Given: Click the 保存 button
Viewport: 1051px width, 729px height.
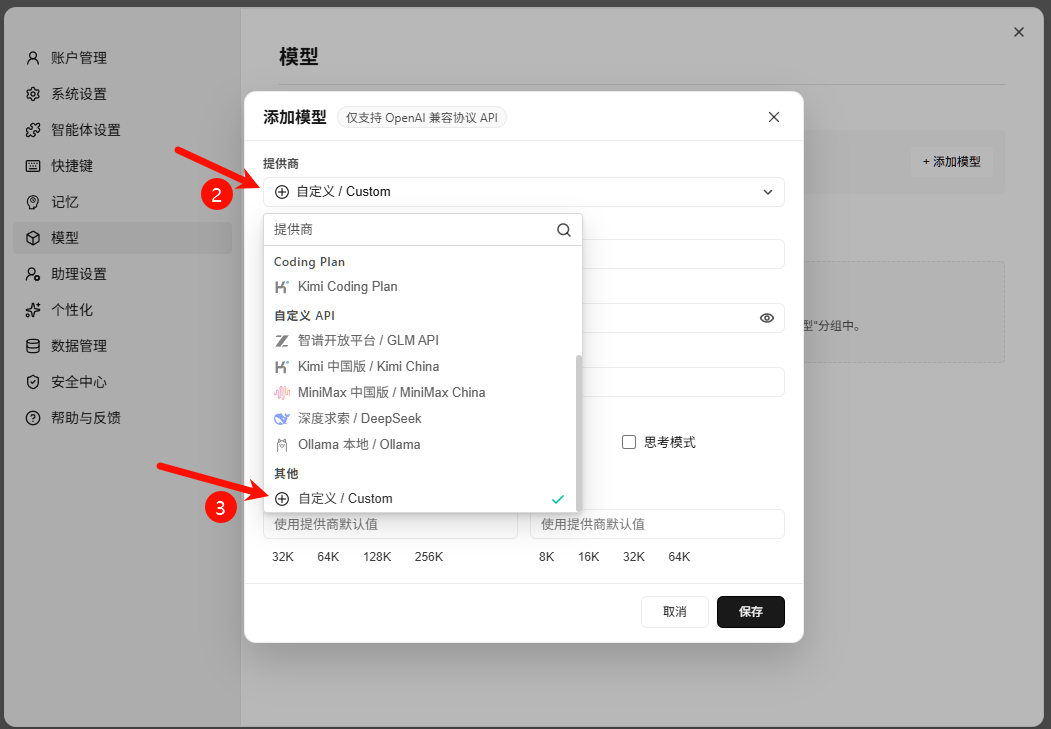Looking at the screenshot, I should (751, 612).
